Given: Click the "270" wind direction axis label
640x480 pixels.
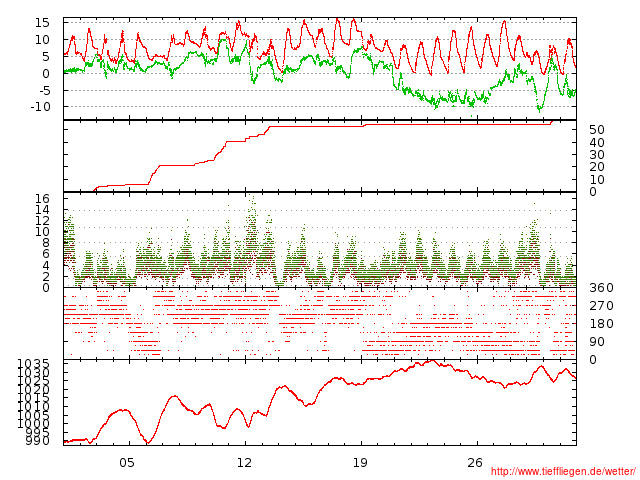Looking at the screenshot, I should [601, 306].
